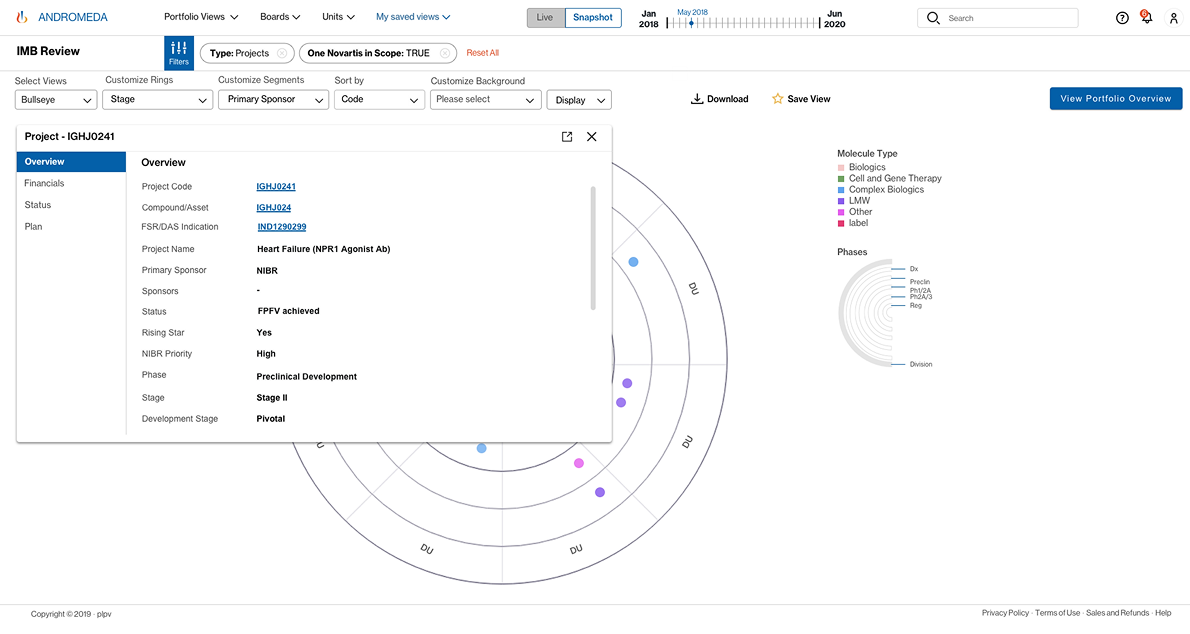Viewport: 1190px width, 634px height.
Task: Click the May 2018 timeline marker
Action: (x=691, y=23)
